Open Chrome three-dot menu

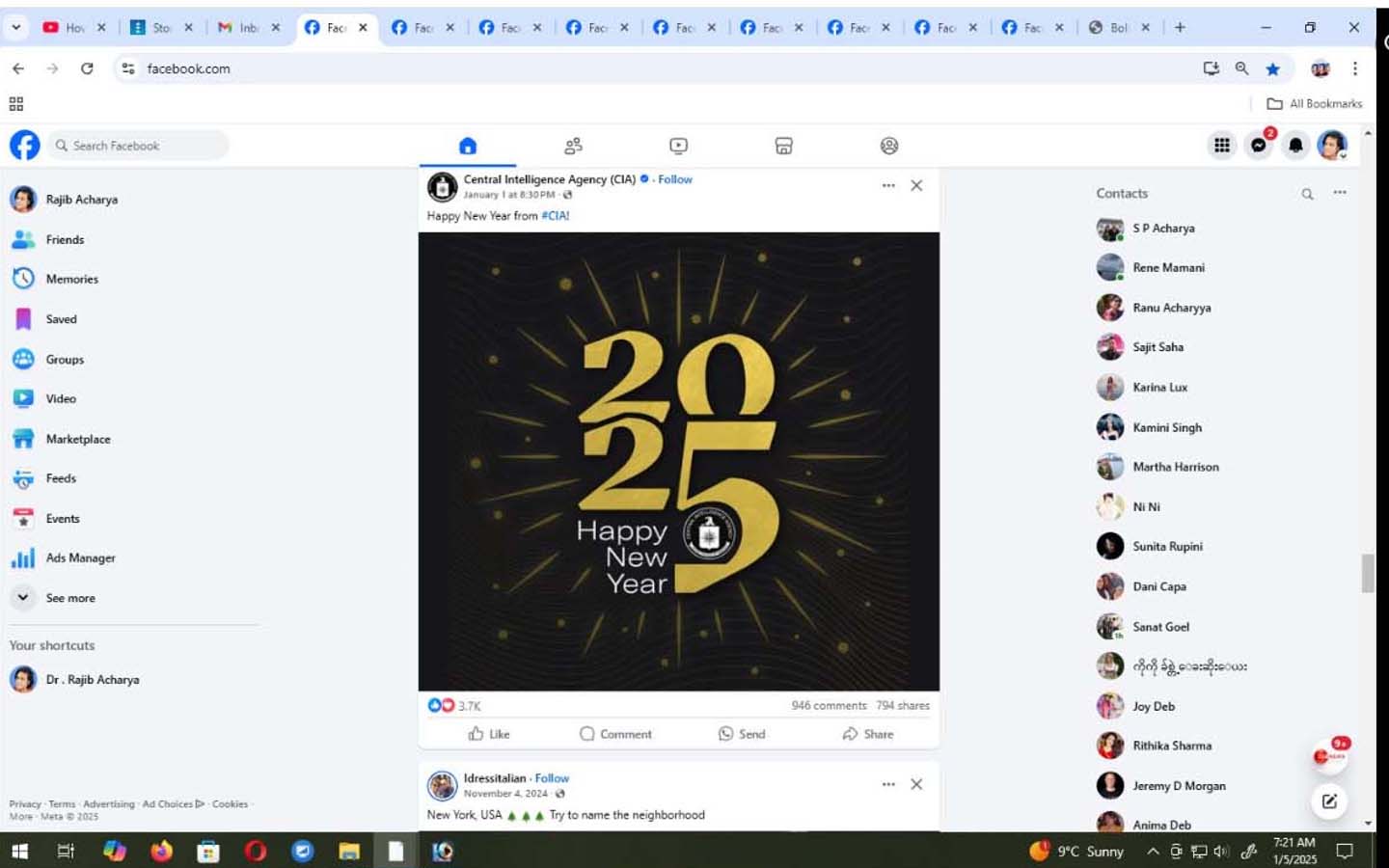click(x=1355, y=68)
